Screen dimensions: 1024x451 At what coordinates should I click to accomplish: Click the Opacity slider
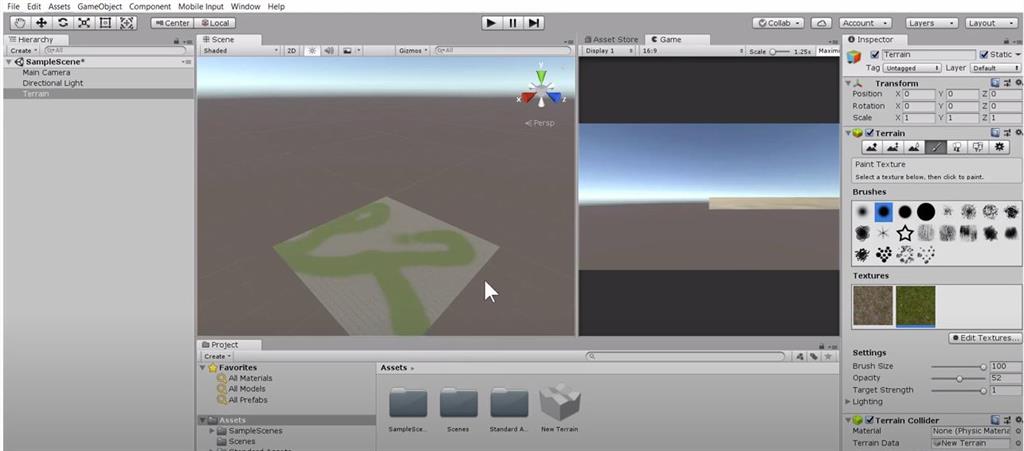(958, 379)
